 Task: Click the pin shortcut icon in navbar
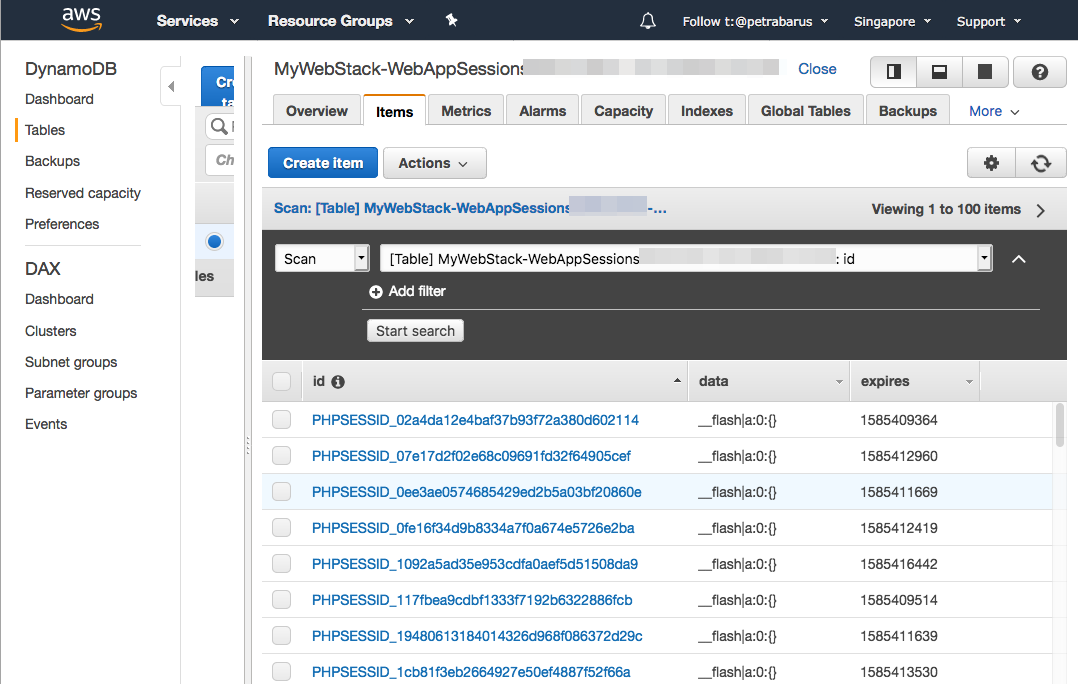click(x=452, y=21)
